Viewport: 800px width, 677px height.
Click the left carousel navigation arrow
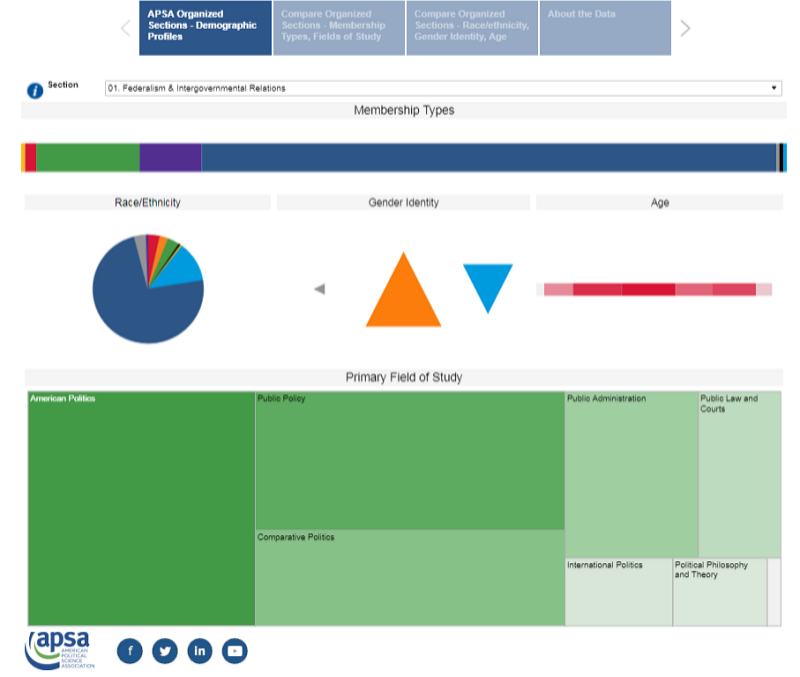click(124, 28)
